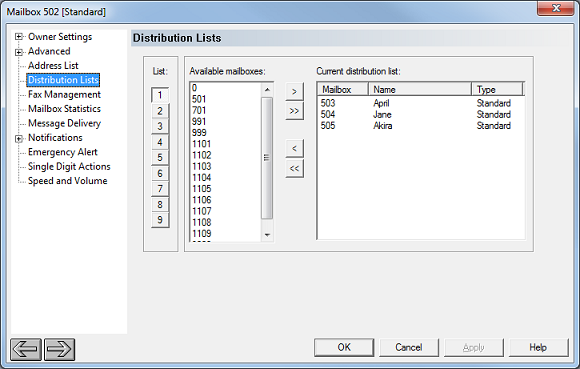
Task: Select available mailbox 501
Action: click(x=226, y=99)
